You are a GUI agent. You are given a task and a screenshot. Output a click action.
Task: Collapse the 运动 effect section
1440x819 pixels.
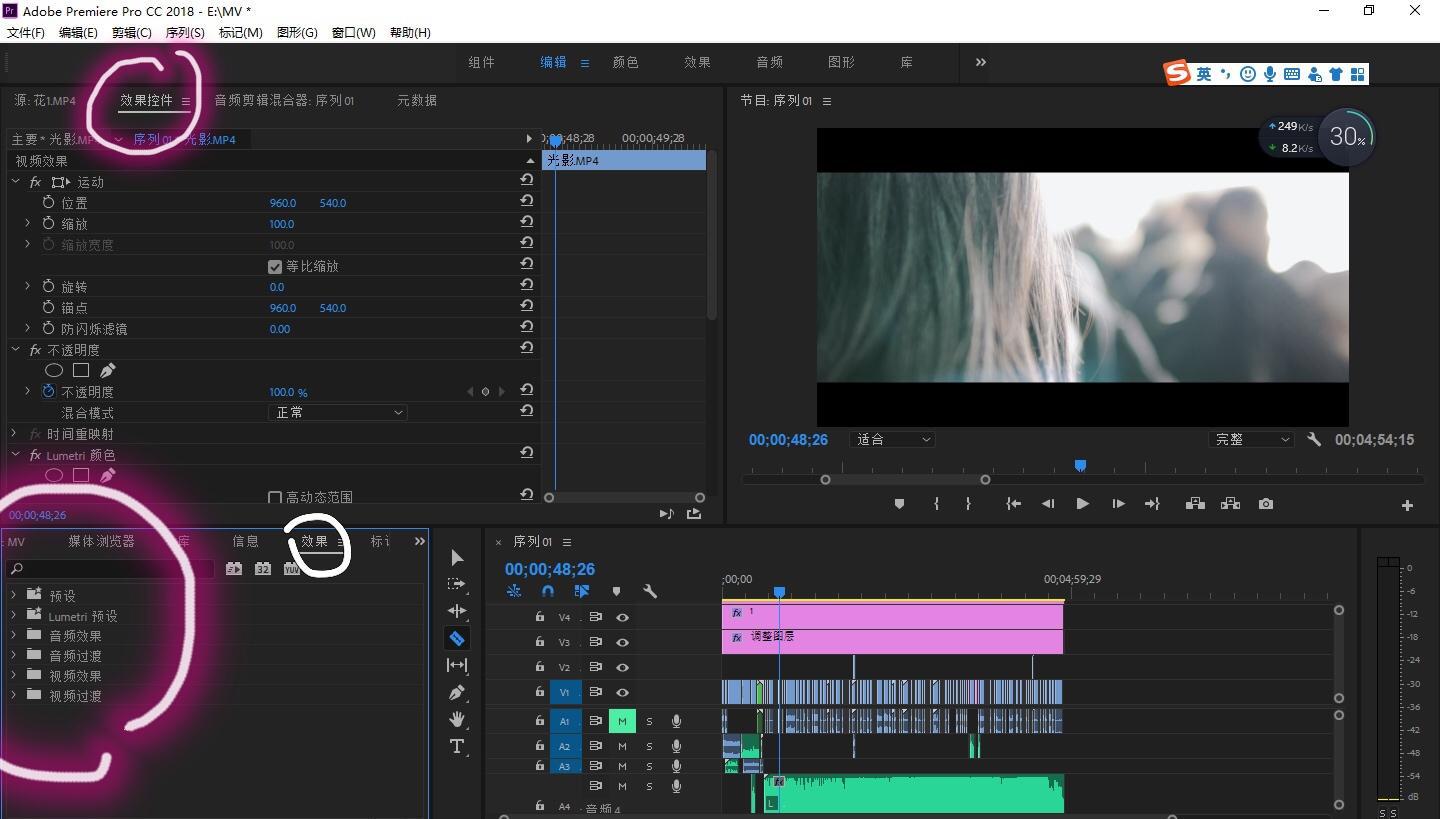click(15, 182)
